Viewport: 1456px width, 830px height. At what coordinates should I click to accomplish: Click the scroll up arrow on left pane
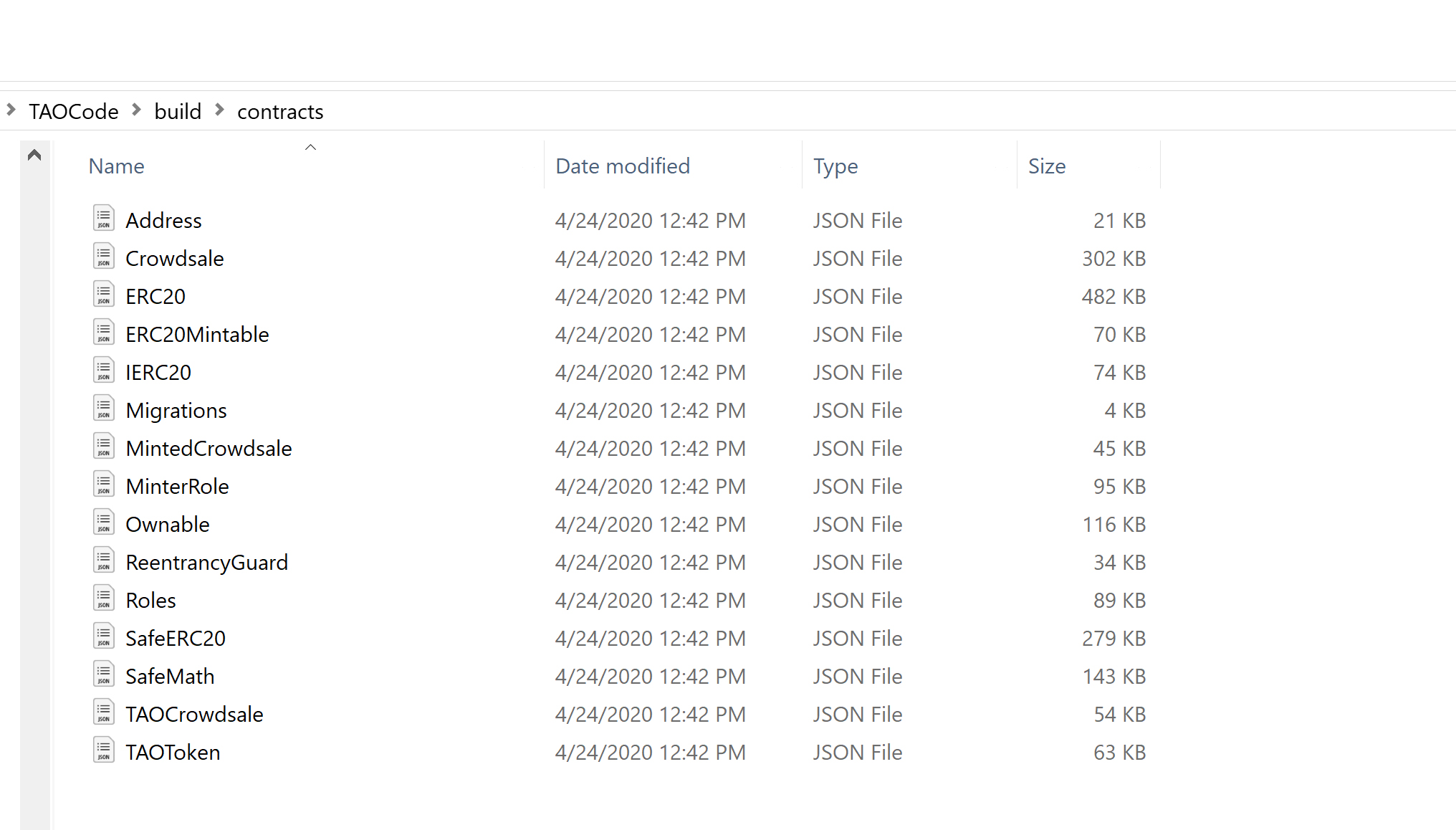(x=34, y=155)
